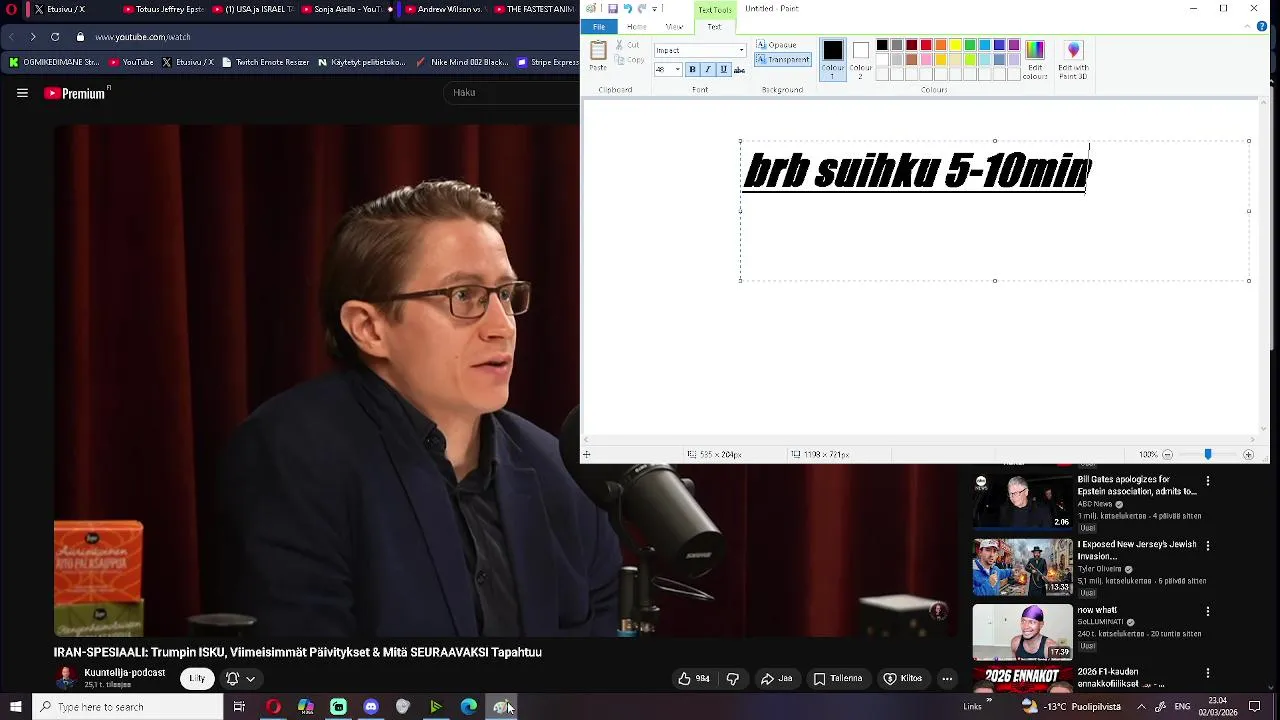
Task: Open the YouTube hamburger guide menu
Action: [22, 93]
